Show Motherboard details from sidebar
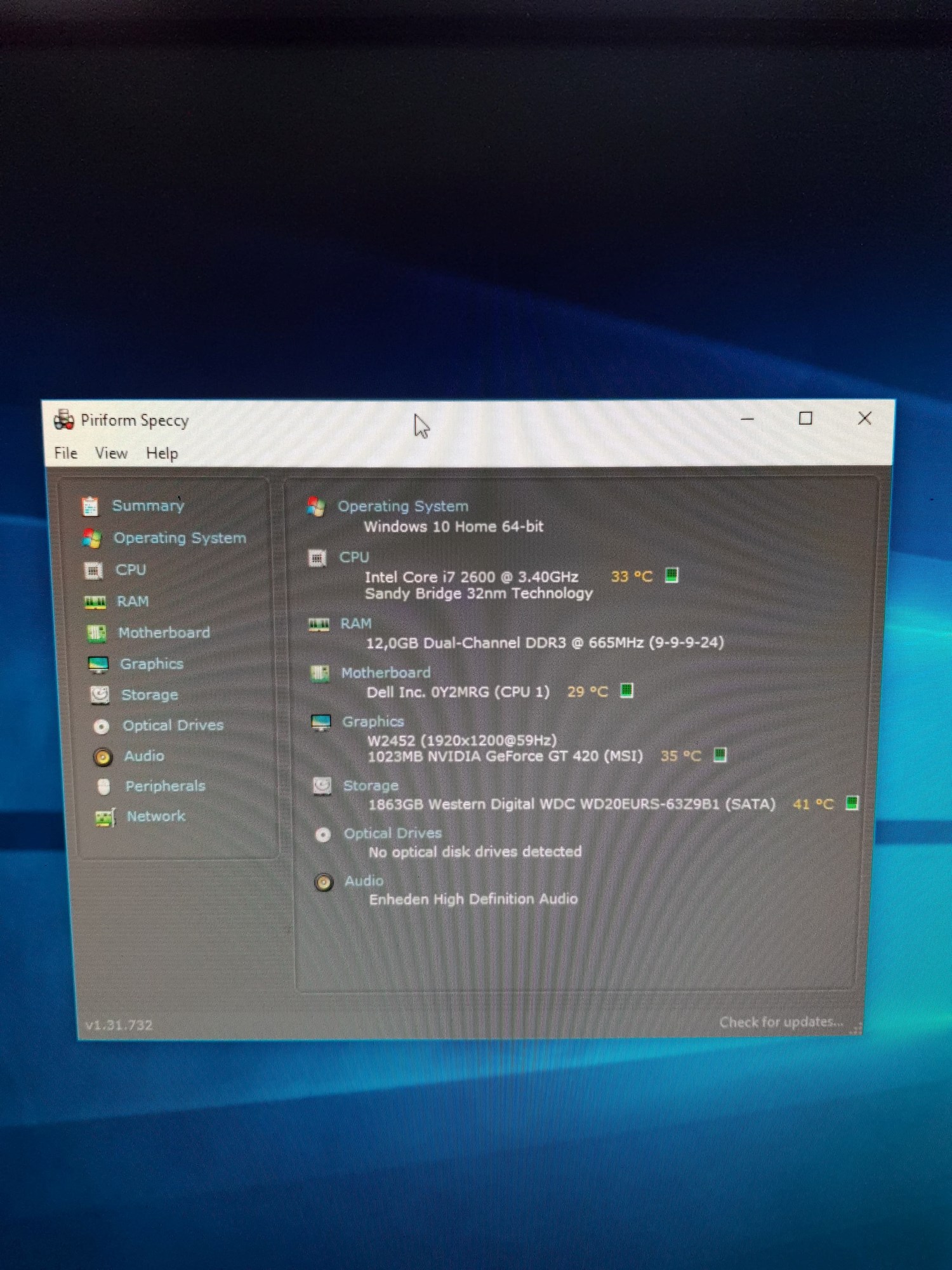This screenshot has width=952, height=1270. click(x=164, y=632)
